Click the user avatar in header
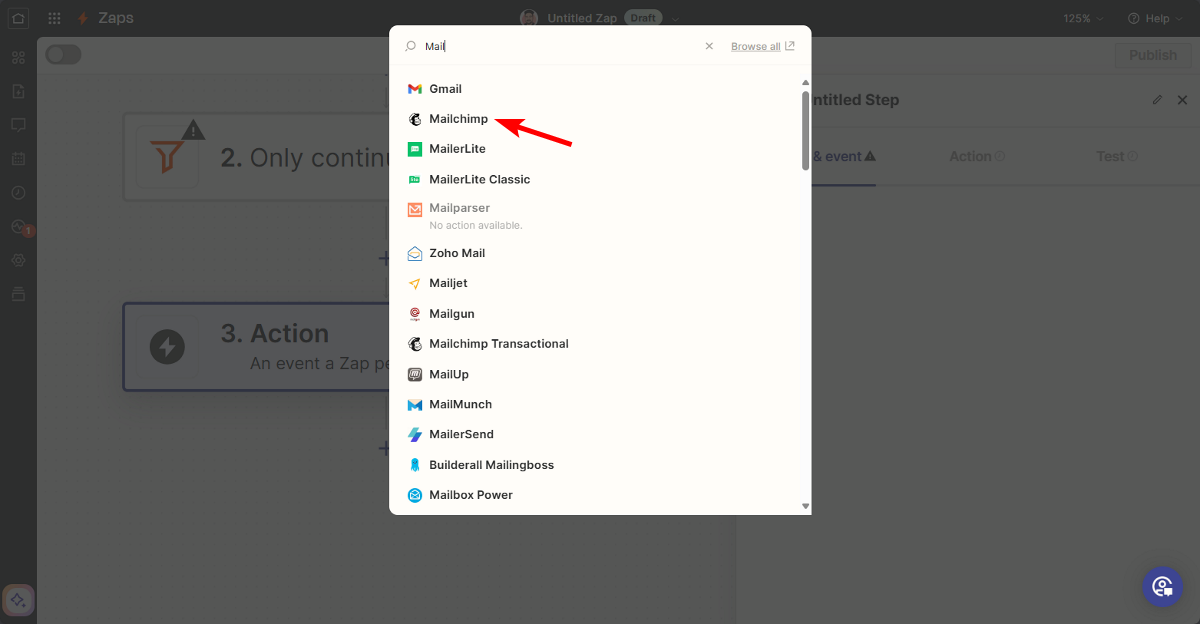The image size is (1200, 624). tap(529, 18)
